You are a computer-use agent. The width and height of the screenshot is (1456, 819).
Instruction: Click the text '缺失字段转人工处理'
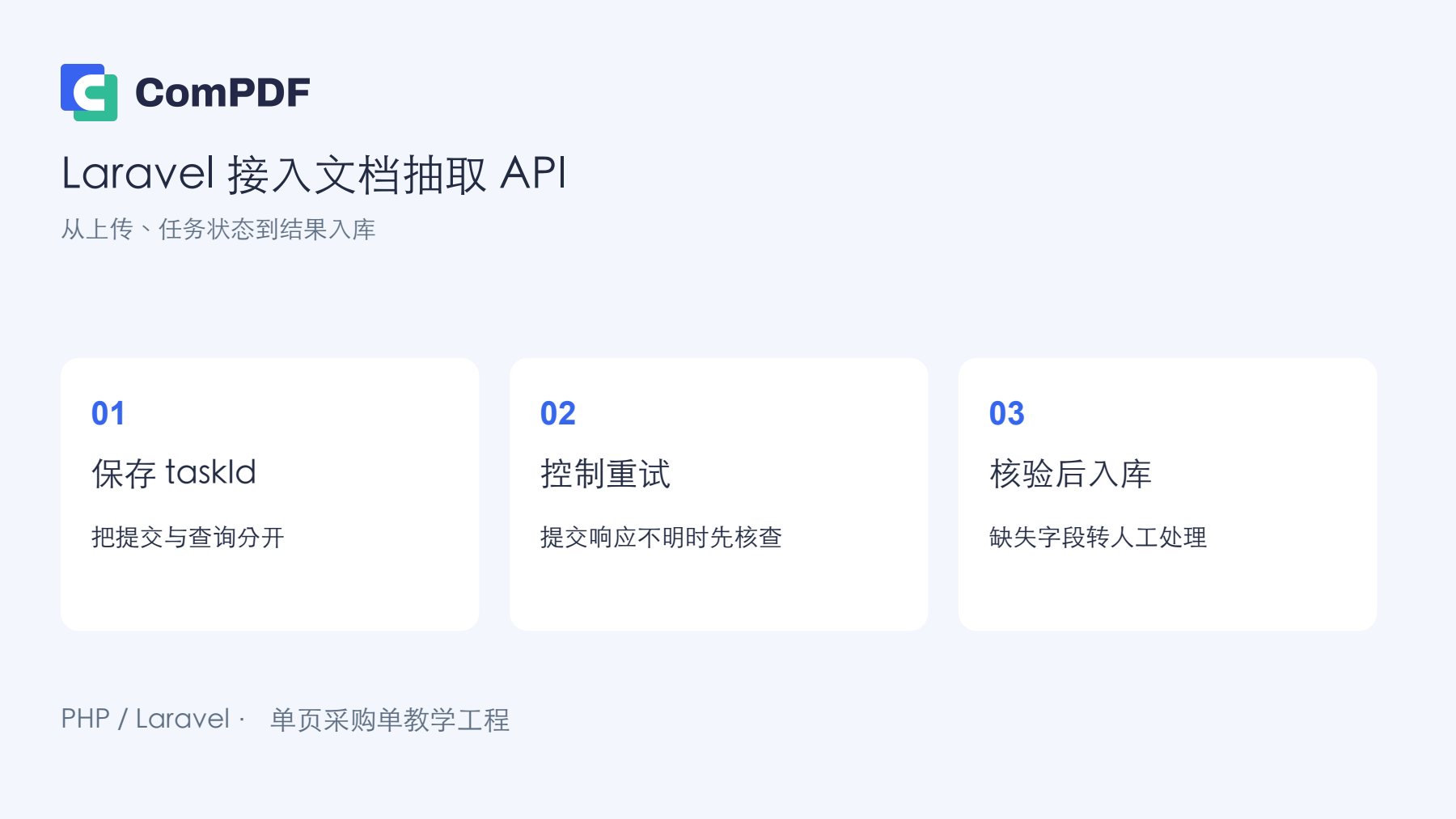click(x=1098, y=538)
